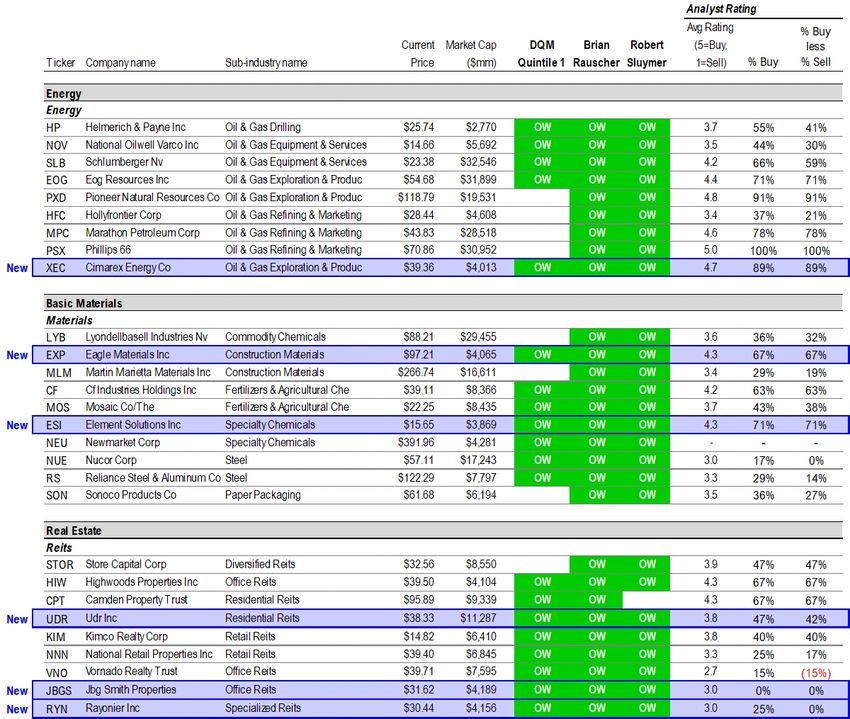Click the "MPC" ticker cell
The height and width of the screenshot is (719, 850).
click(57, 233)
